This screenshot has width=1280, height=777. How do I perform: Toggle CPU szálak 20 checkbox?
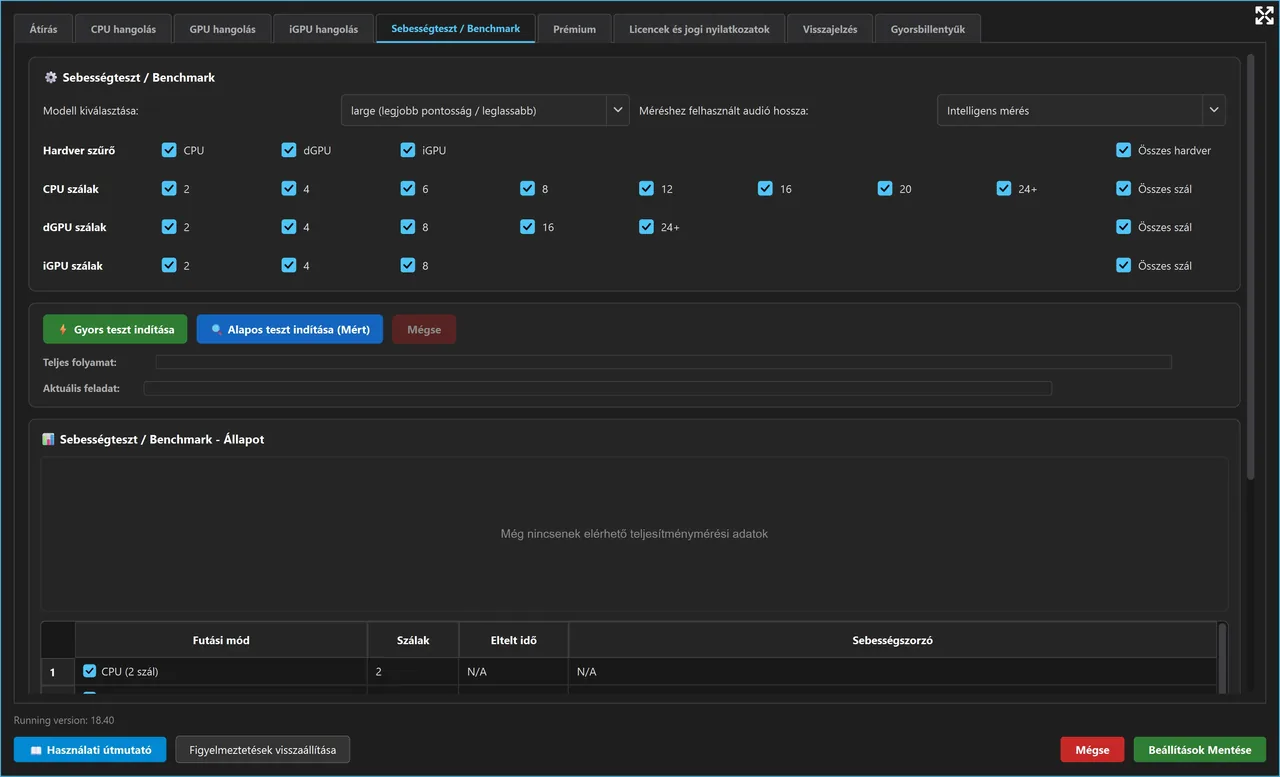[885, 188]
